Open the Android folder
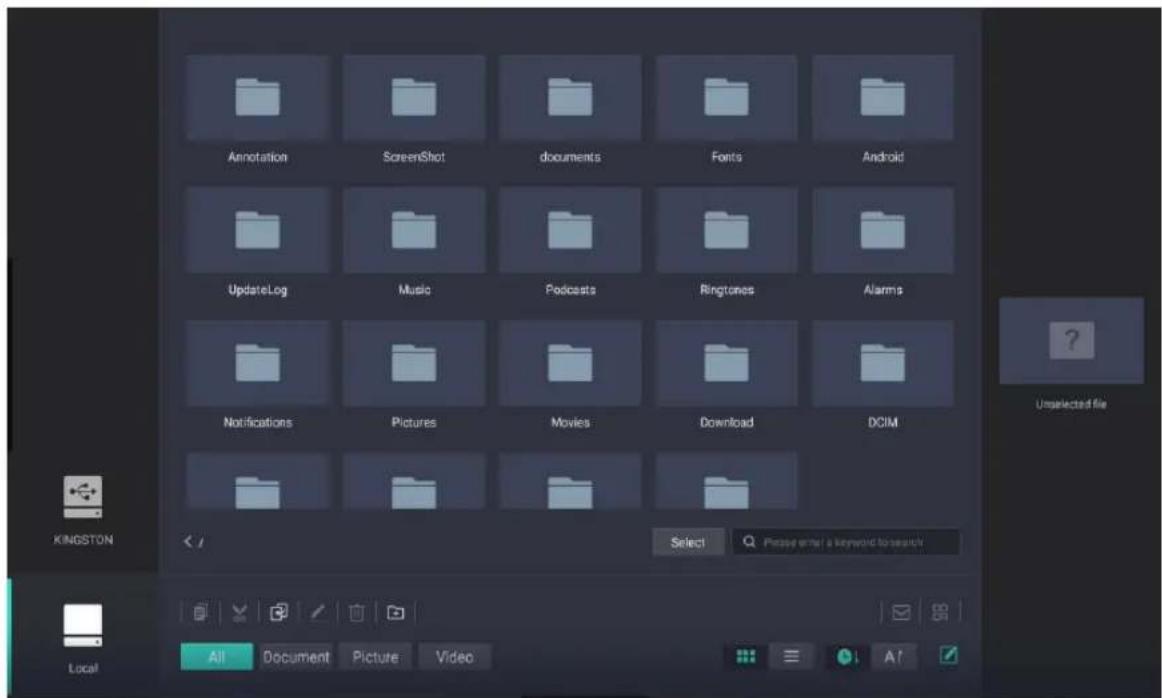The width and height of the screenshot is (1162, 698). [883, 110]
